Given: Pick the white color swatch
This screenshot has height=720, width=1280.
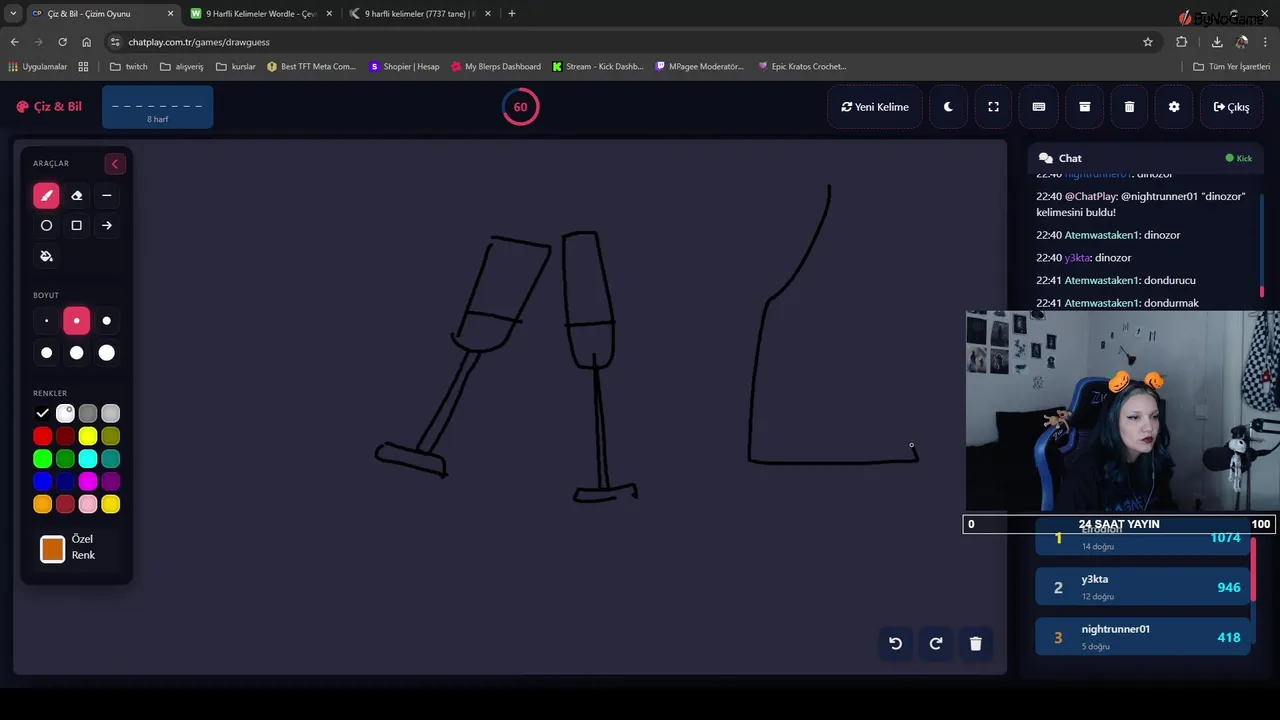Looking at the screenshot, I should pyautogui.click(x=65, y=413).
